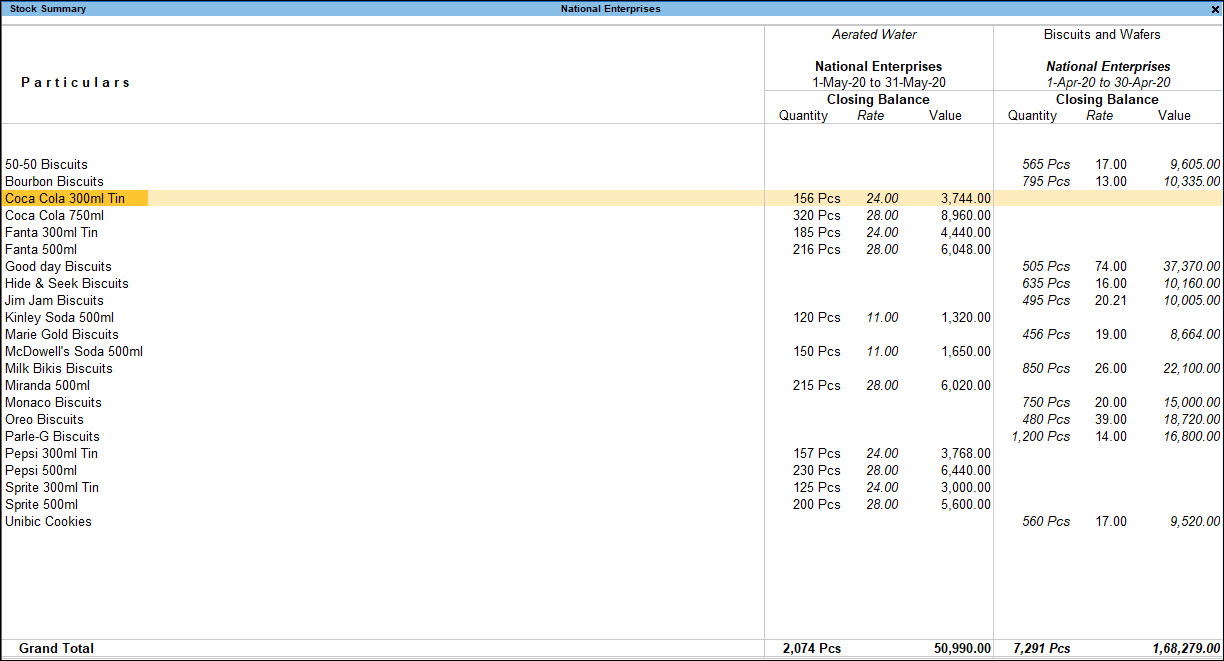Image resolution: width=1224 pixels, height=661 pixels.
Task: Select Miranda 500ml item
Action: (x=47, y=385)
